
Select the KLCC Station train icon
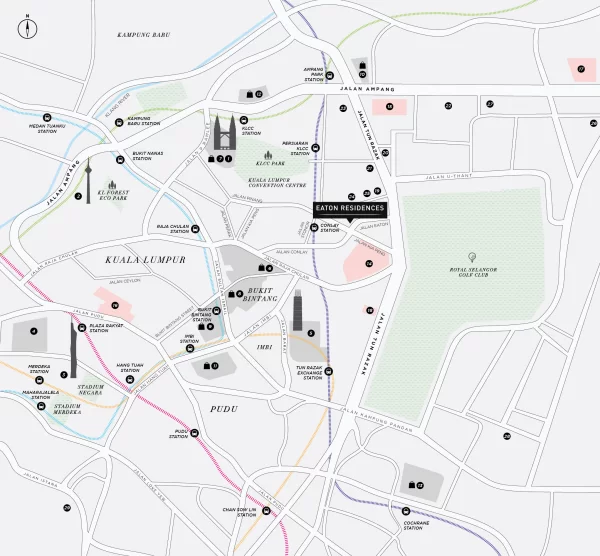244,120
